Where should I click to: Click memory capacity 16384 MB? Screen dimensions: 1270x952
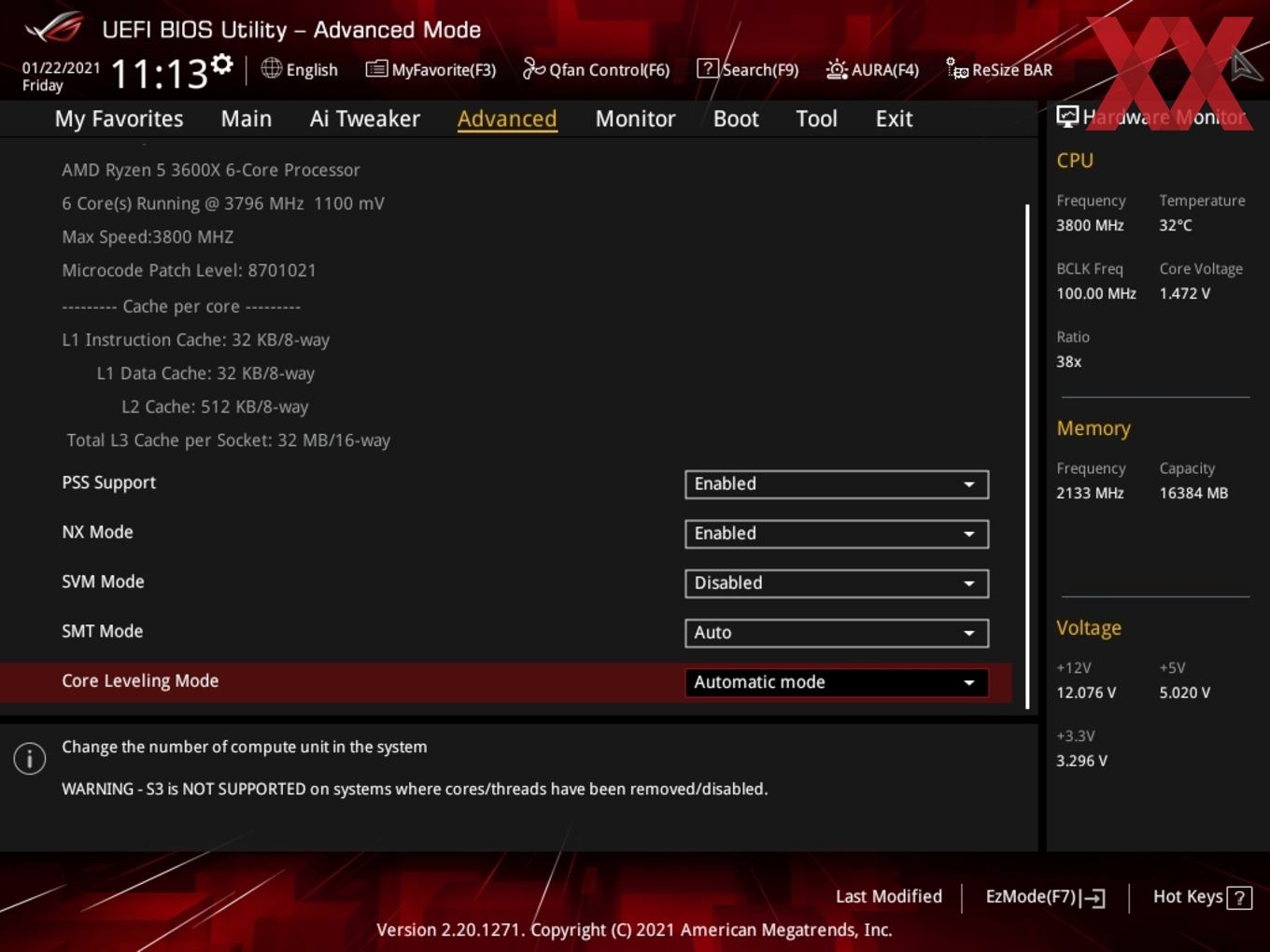[x=1193, y=493]
